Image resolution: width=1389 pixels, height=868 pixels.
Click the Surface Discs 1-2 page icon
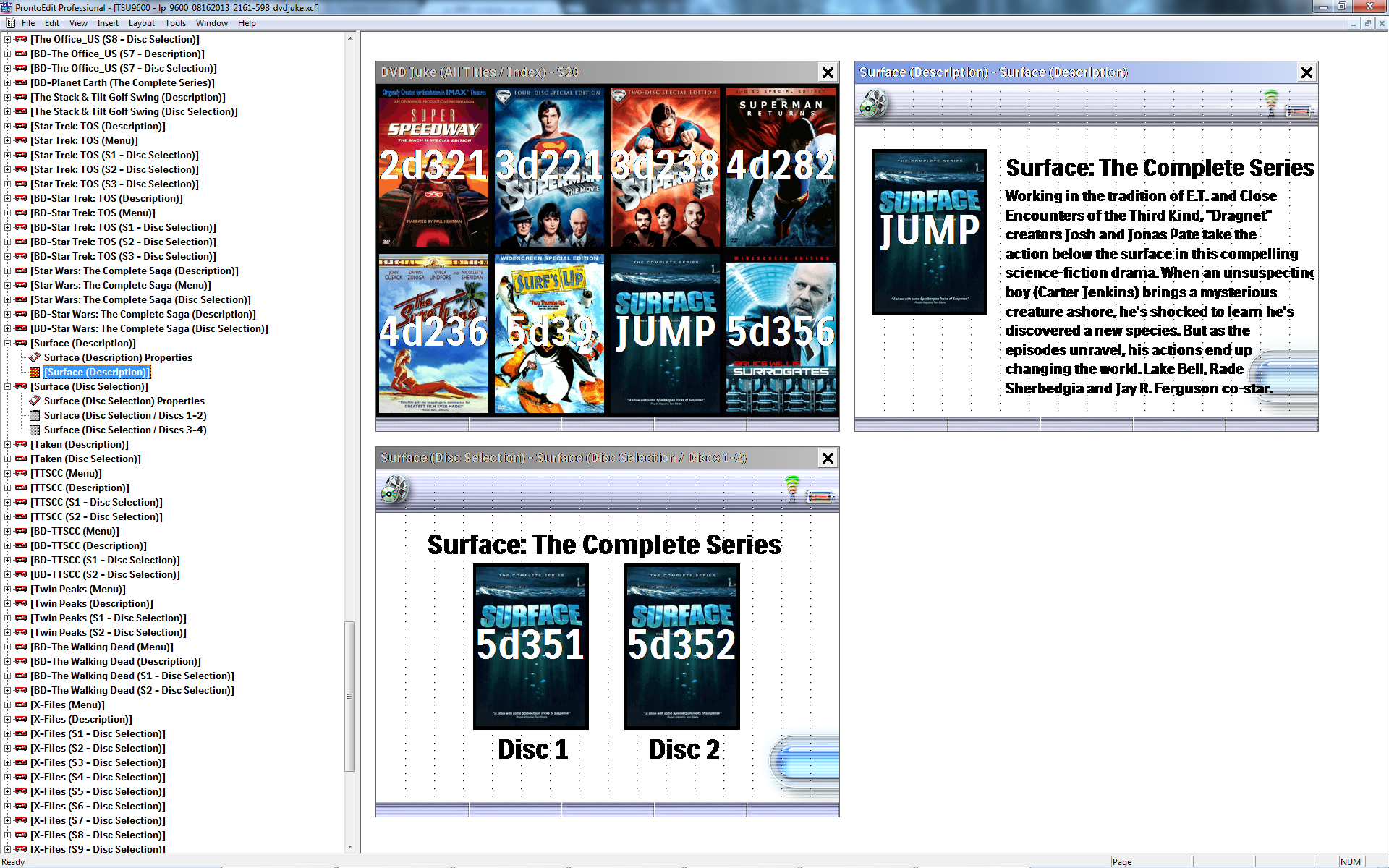(x=35, y=415)
